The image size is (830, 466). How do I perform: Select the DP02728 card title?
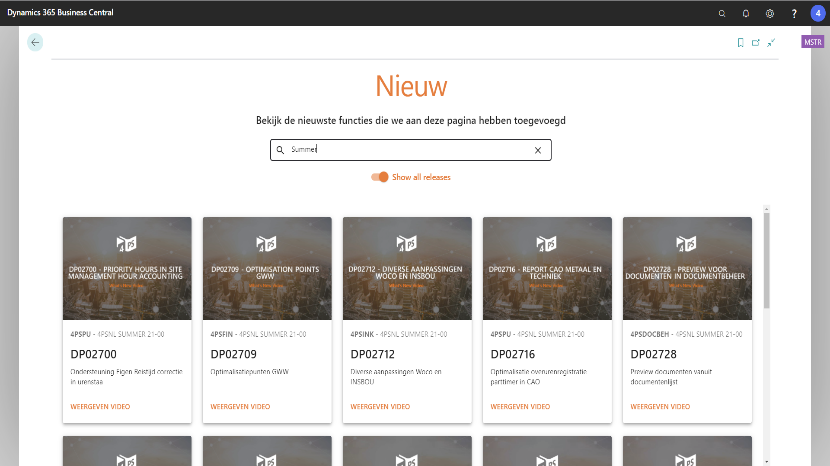coord(653,354)
